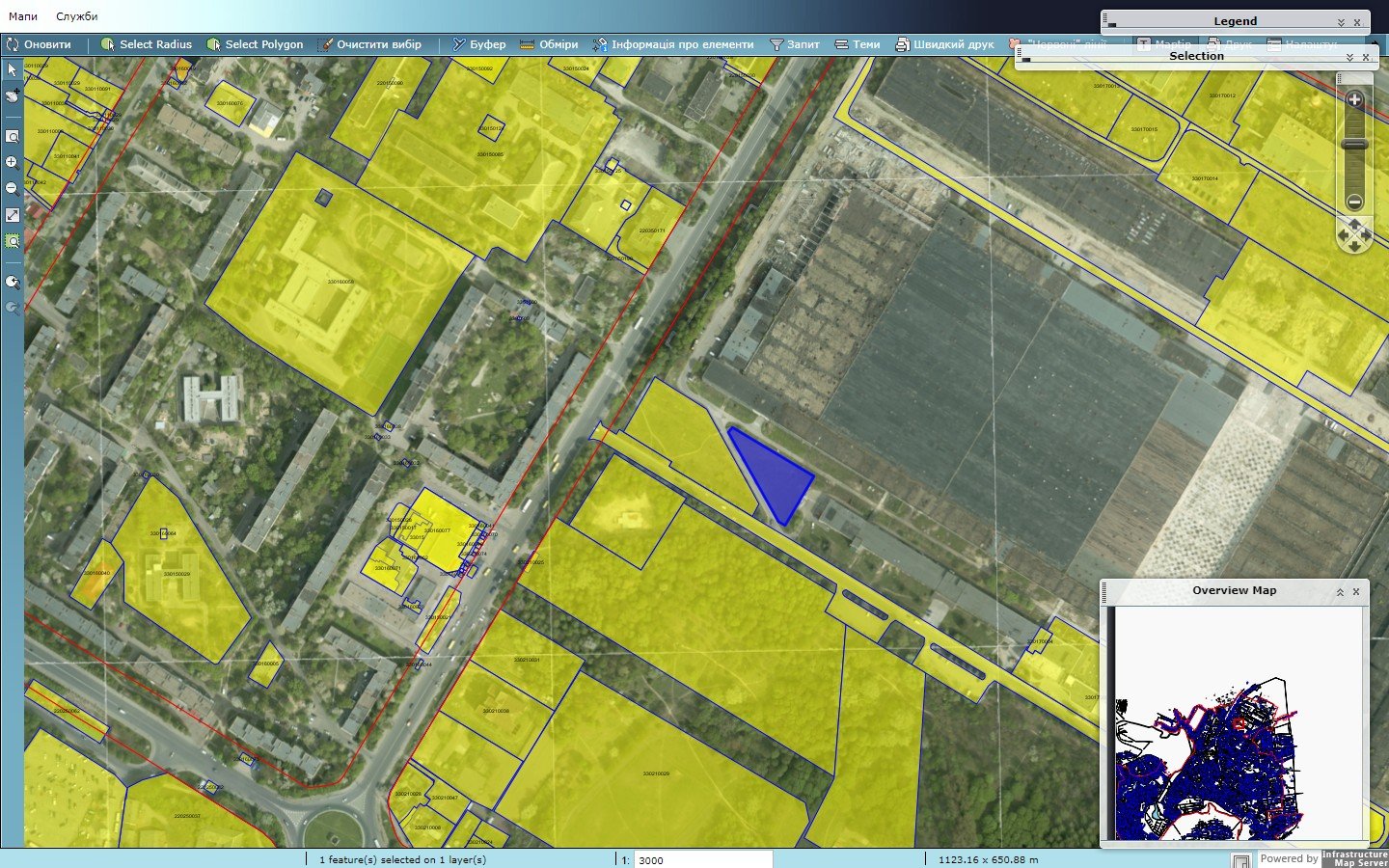The height and width of the screenshot is (868, 1389).
Task: Click Очистити вибір to clear selection
Action: point(369,44)
